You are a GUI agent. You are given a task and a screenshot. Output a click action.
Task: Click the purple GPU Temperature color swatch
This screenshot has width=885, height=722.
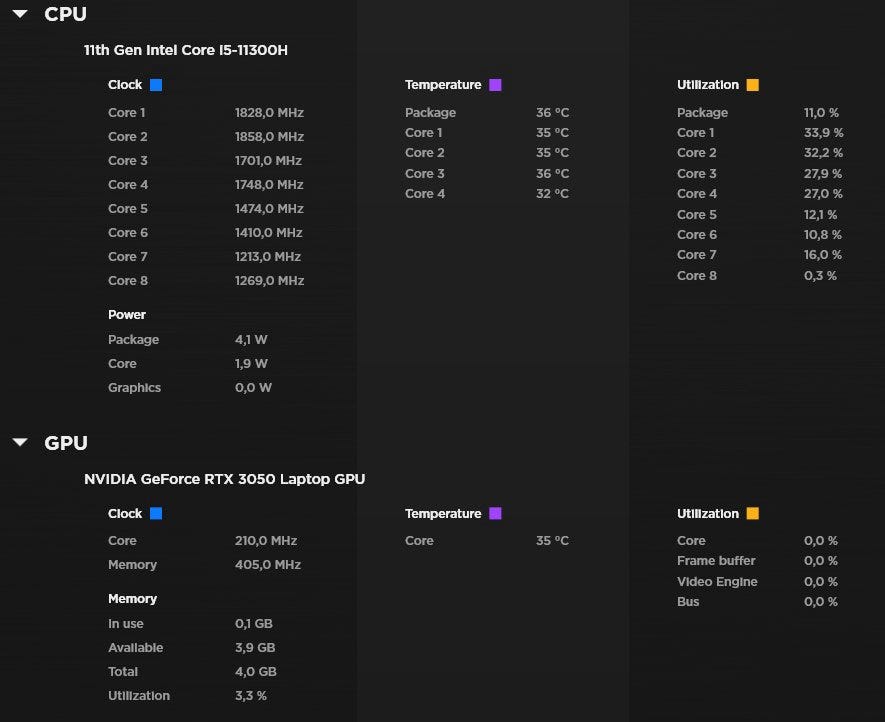(496, 513)
